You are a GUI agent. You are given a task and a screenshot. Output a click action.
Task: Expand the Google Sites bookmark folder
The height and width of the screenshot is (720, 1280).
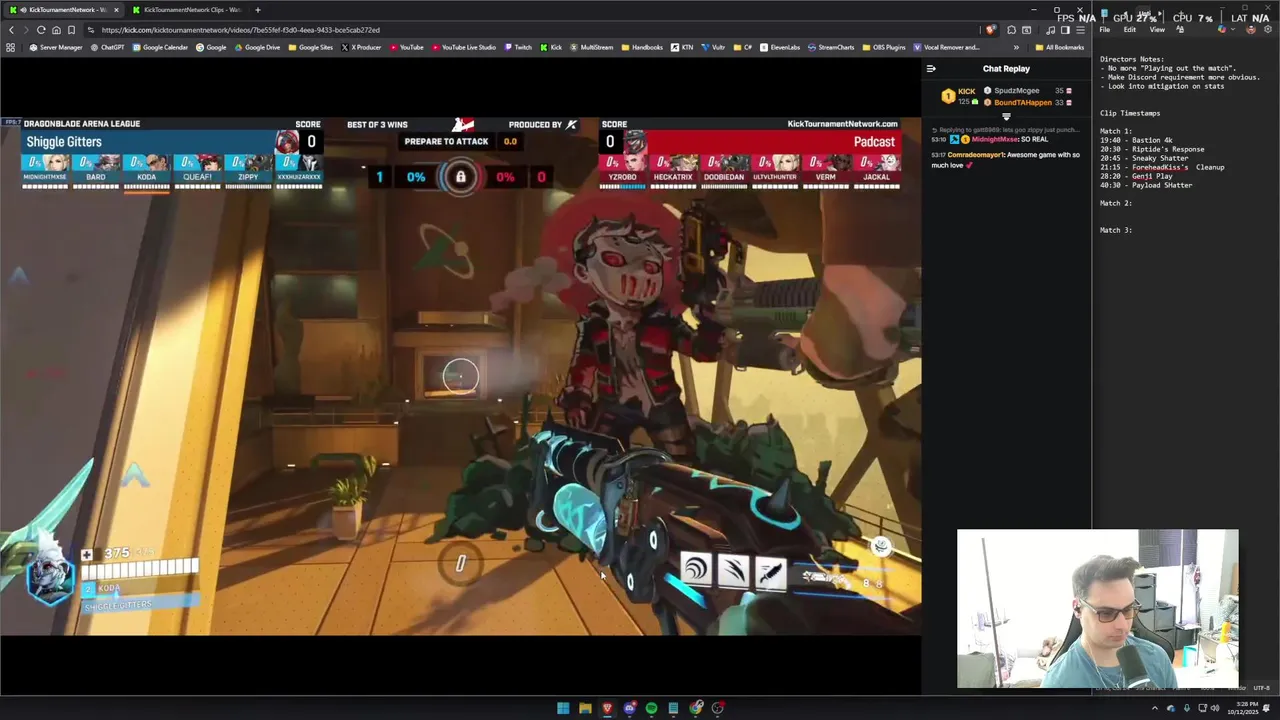310,47
